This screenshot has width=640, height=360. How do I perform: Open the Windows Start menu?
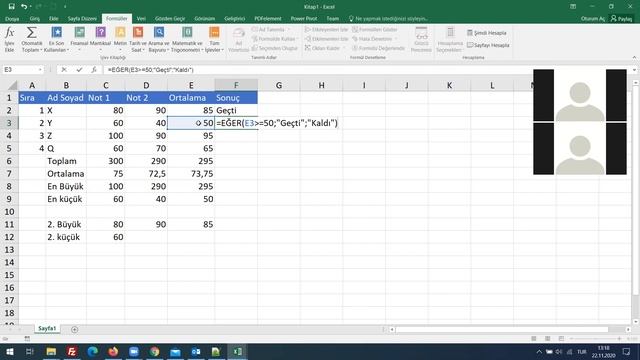point(9,351)
